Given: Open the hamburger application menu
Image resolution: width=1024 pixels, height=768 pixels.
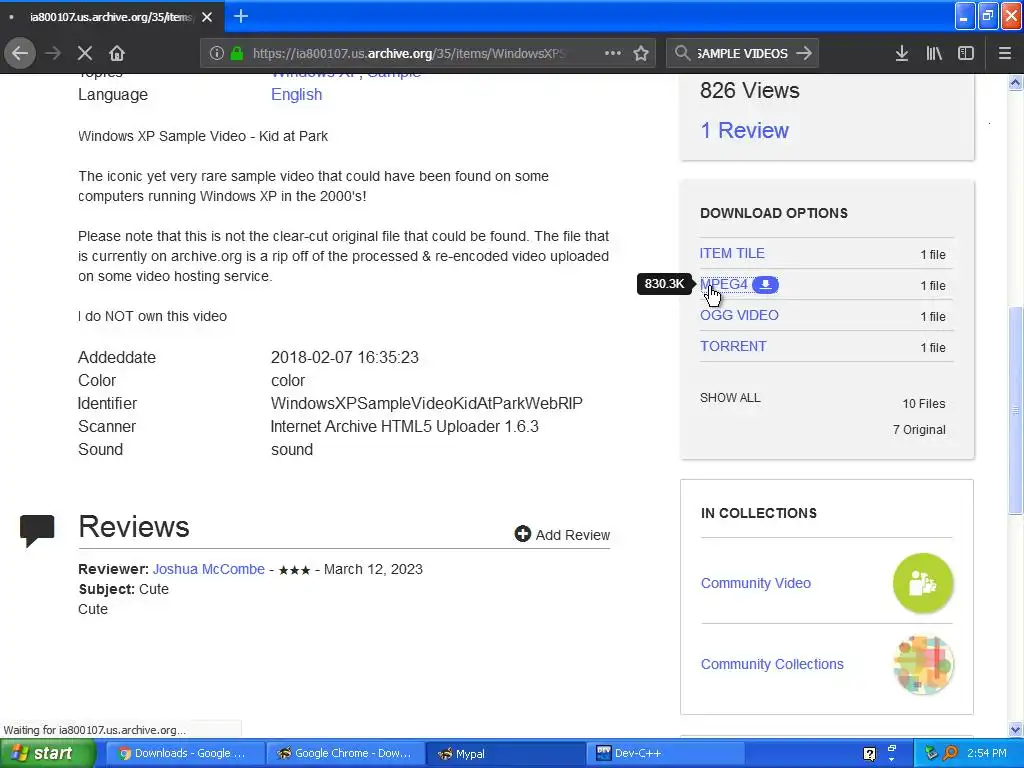Looking at the screenshot, I should click(x=1005, y=54).
